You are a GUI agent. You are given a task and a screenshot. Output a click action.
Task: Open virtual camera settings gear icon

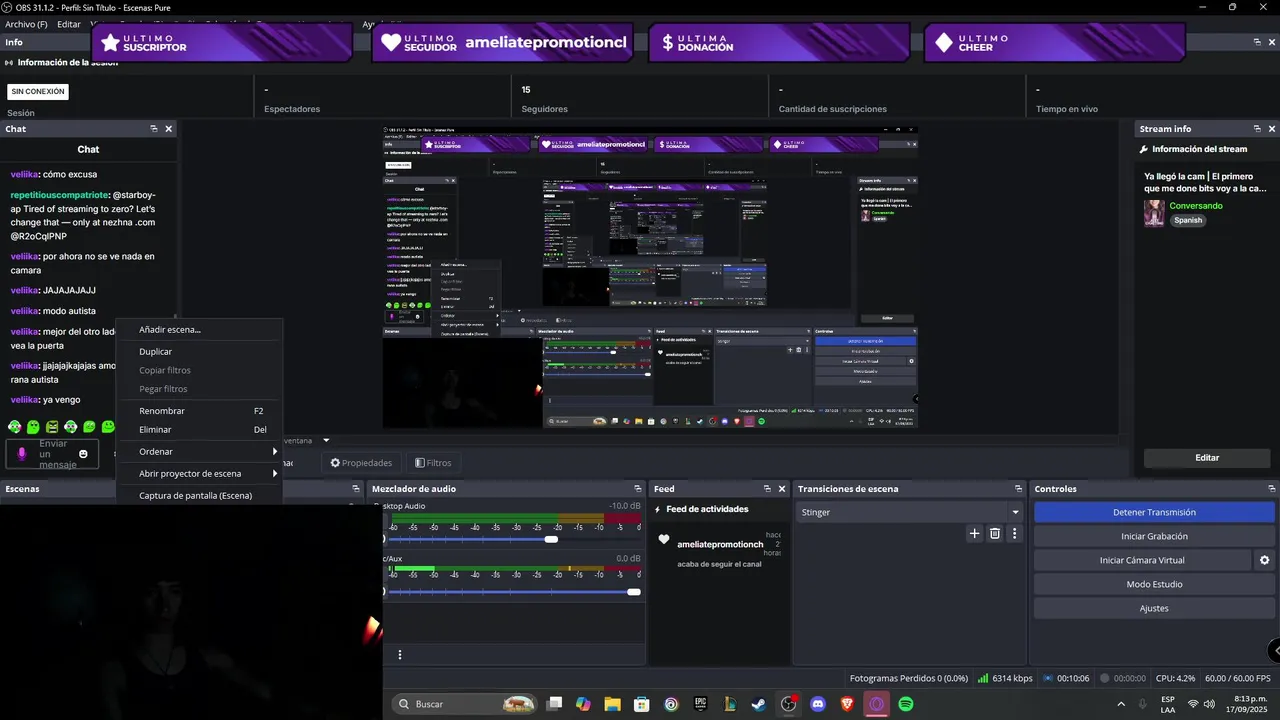point(1265,560)
